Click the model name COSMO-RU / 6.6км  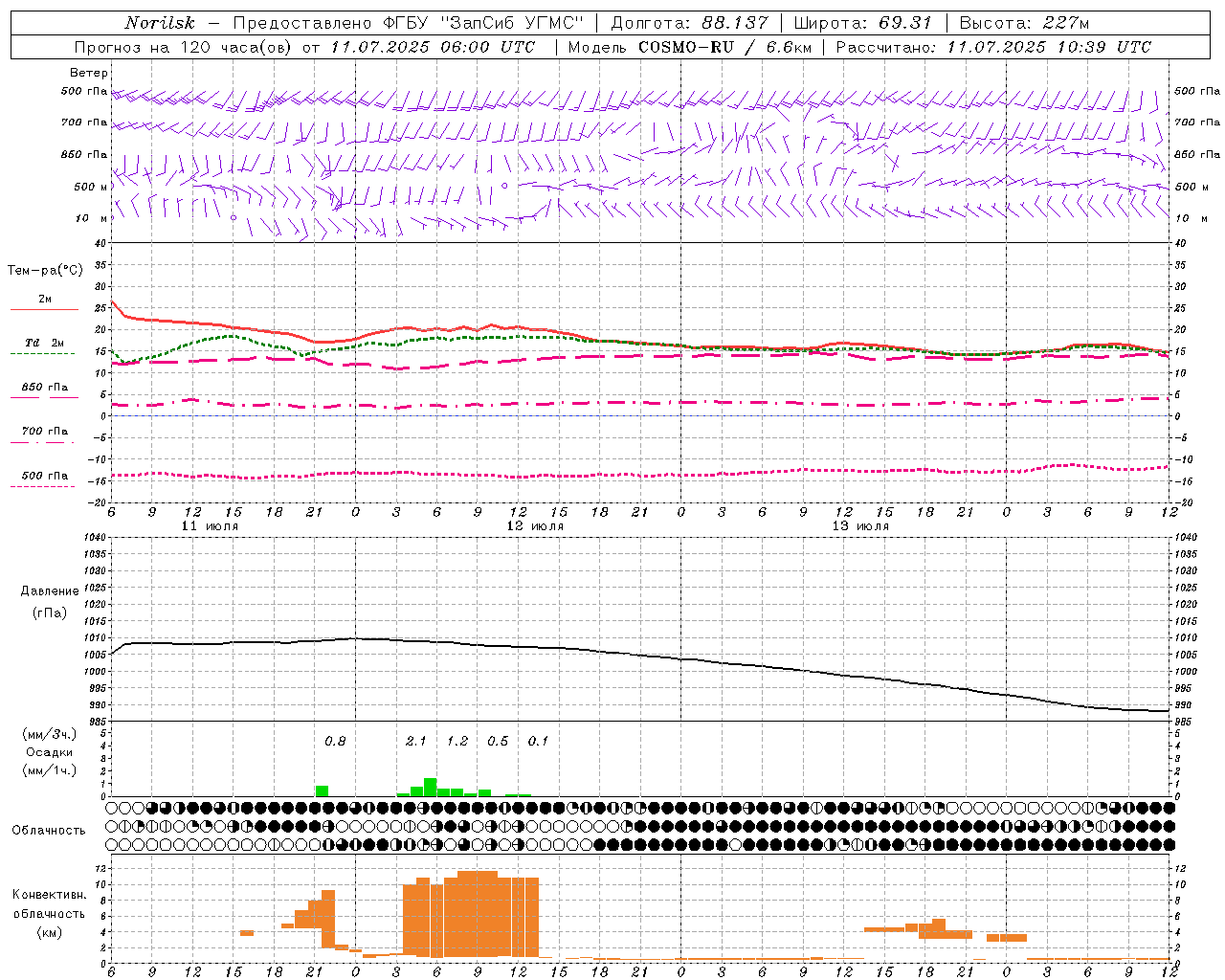coord(725,47)
